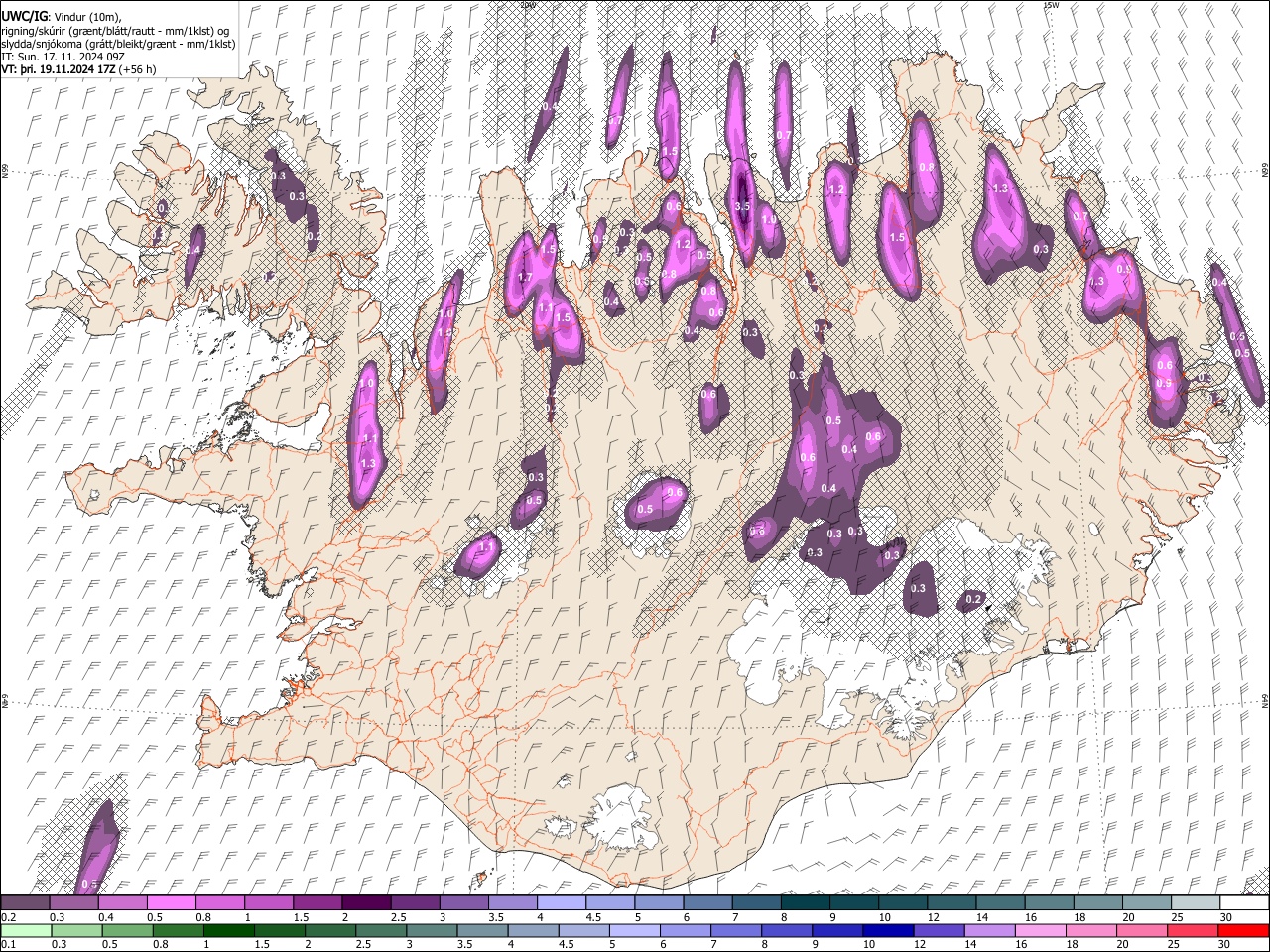Click the 10 label under upper legend row
Image resolution: width=1270 pixels, height=952 pixels.
coord(884,917)
